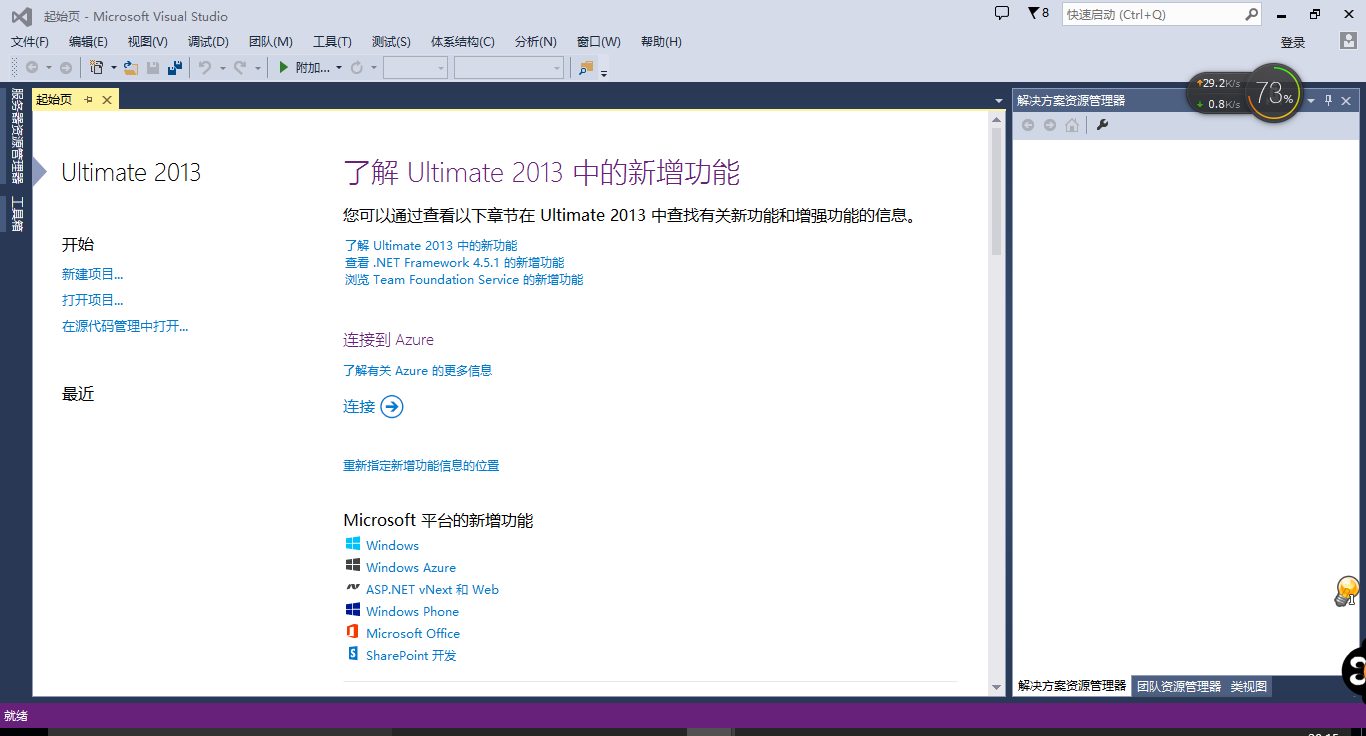Switch to Class View (类视图) tab
This screenshot has height=736, width=1366.
click(1249, 686)
